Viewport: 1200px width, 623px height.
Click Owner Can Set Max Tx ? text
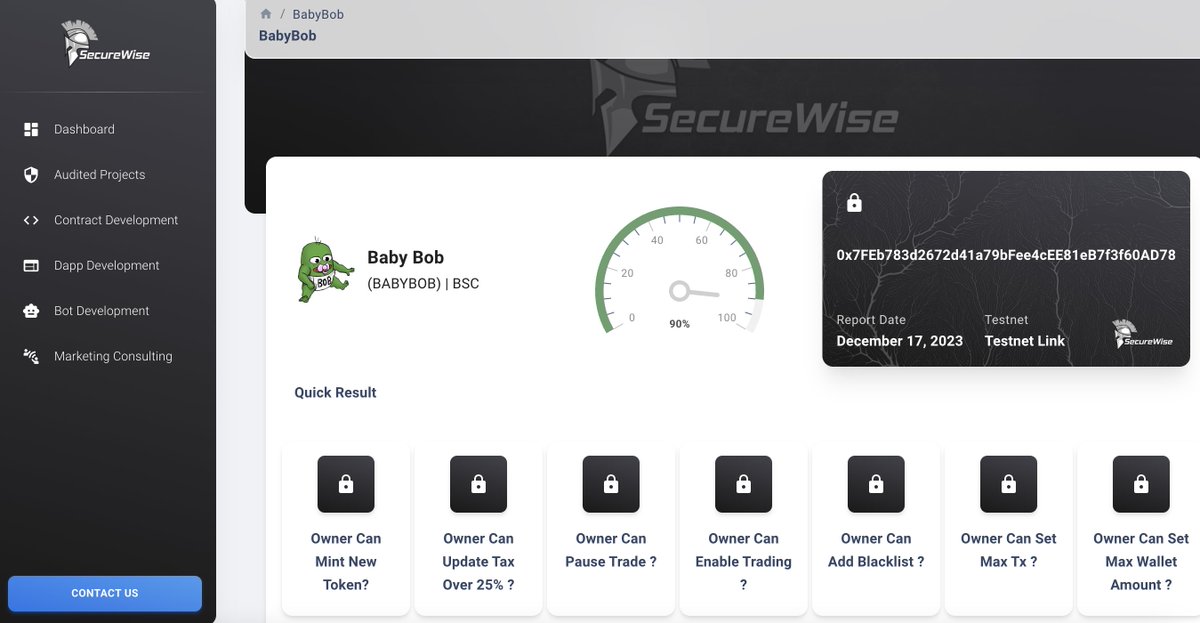[x=1008, y=550]
